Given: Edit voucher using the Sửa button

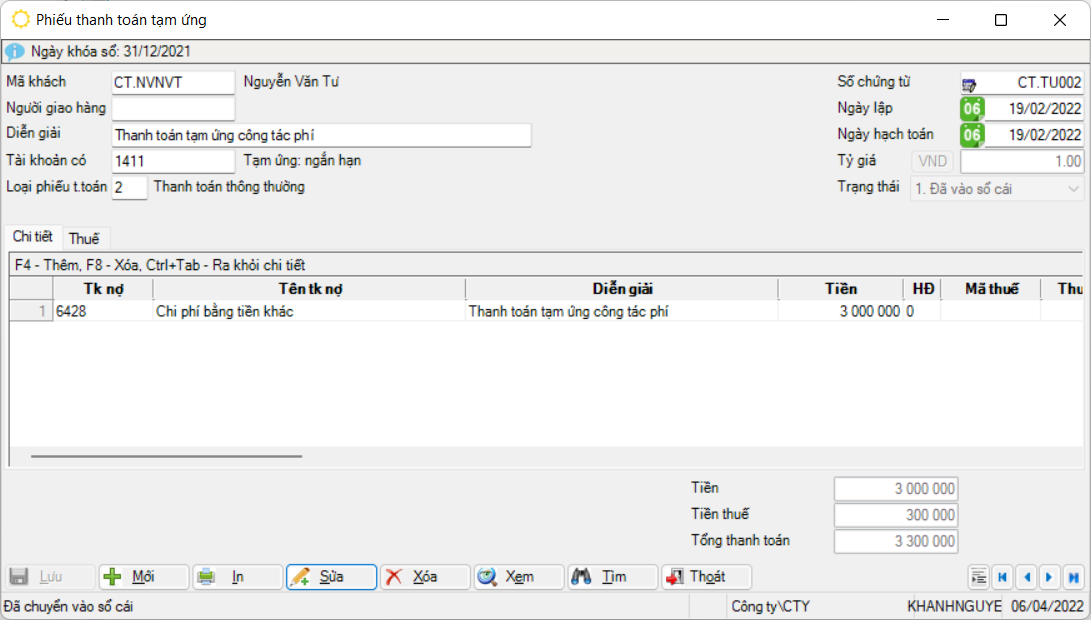Looking at the screenshot, I should point(331,577).
